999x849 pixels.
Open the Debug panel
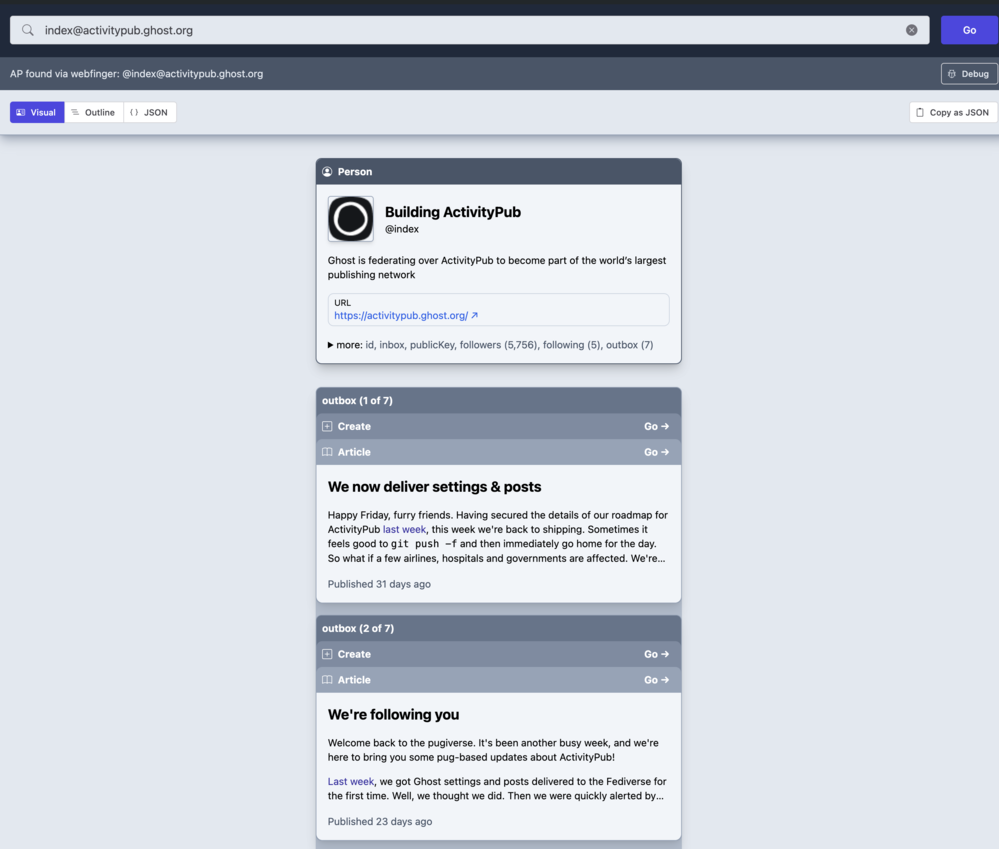click(x=968, y=74)
